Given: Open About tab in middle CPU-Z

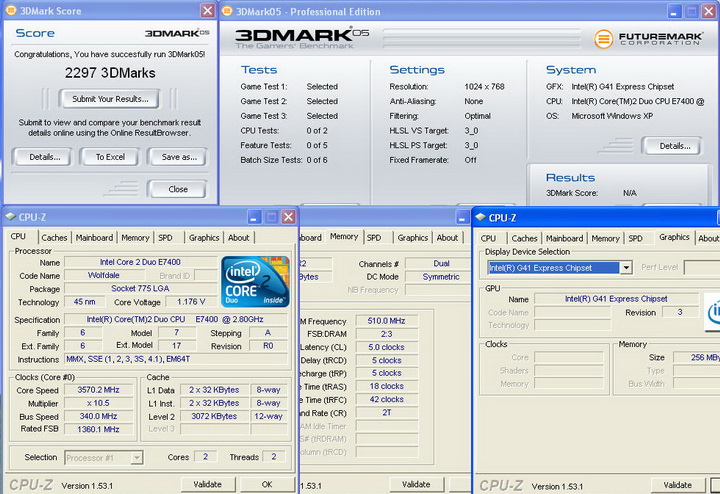Looking at the screenshot, I should click(x=447, y=238).
